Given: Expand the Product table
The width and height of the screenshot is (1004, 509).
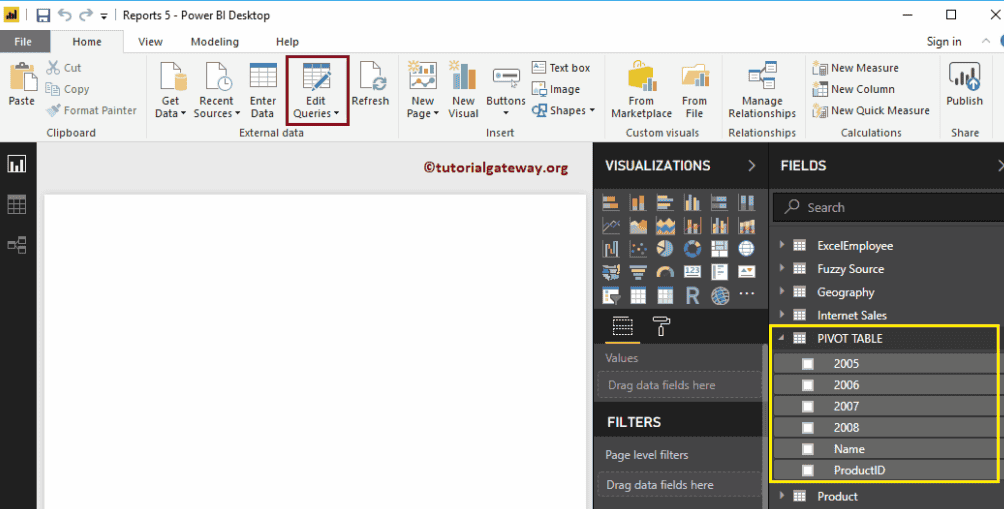Looking at the screenshot, I should (782, 496).
